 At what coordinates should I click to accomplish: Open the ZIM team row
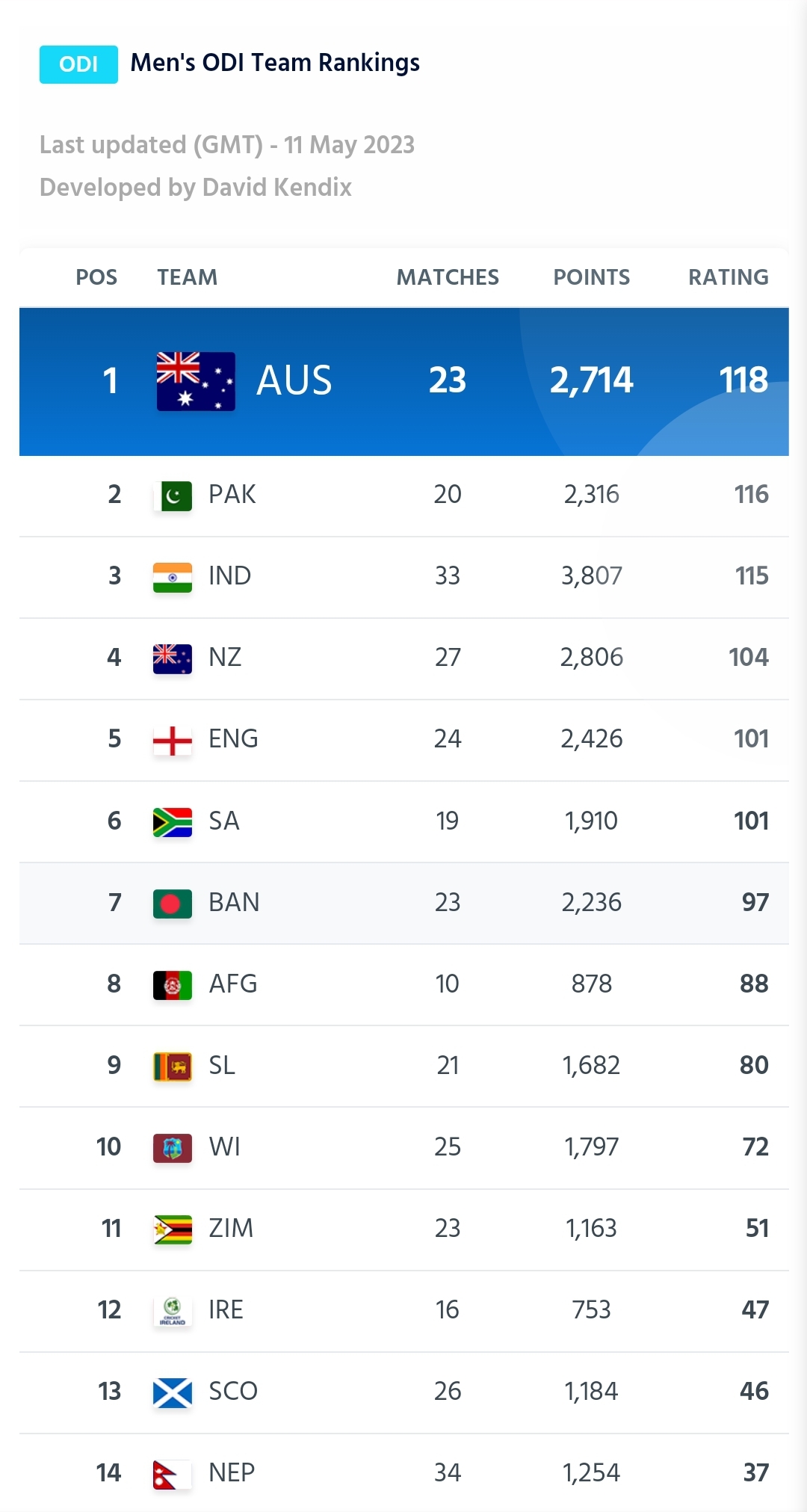pos(404,1229)
